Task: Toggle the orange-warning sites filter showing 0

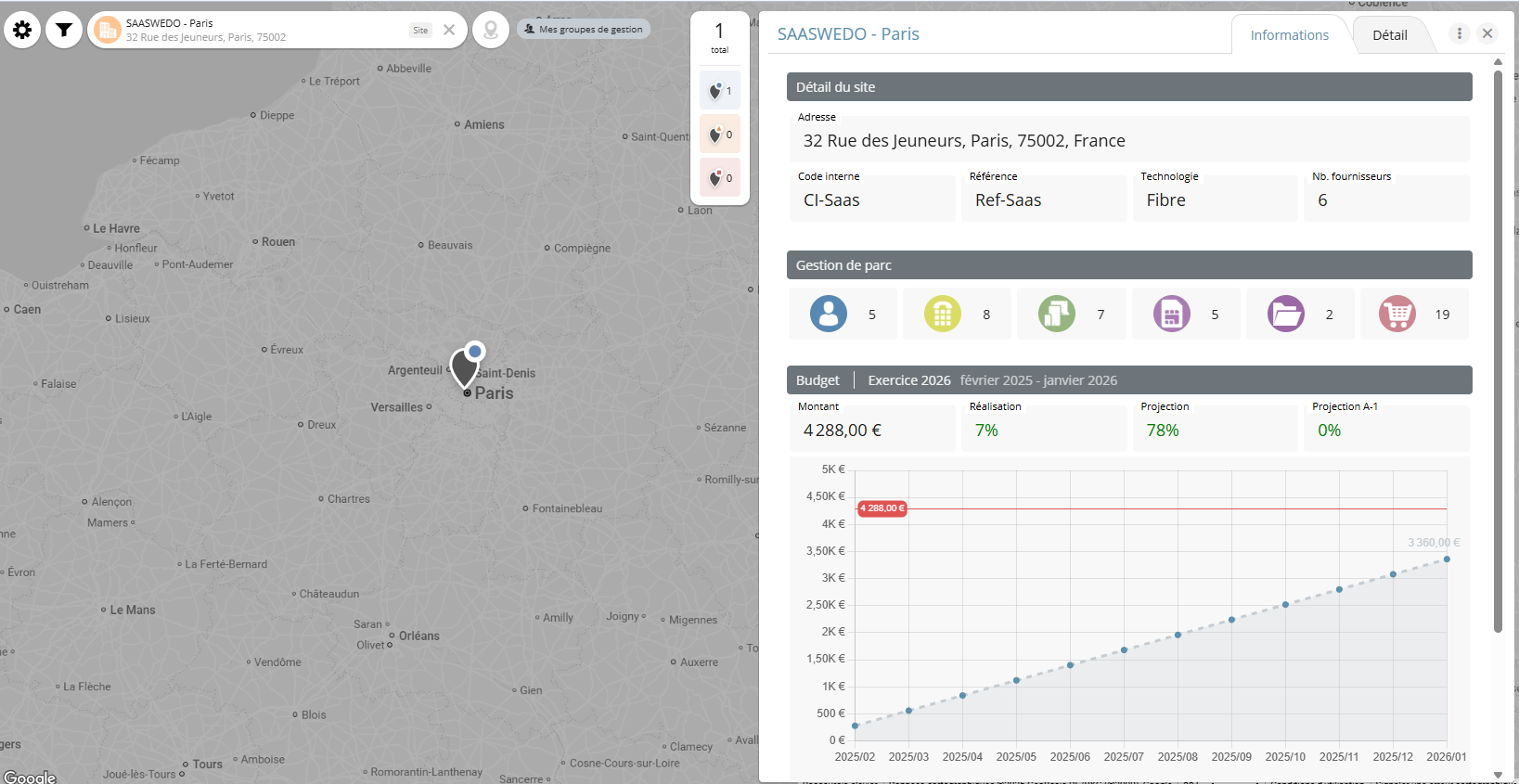Action: 720,135
